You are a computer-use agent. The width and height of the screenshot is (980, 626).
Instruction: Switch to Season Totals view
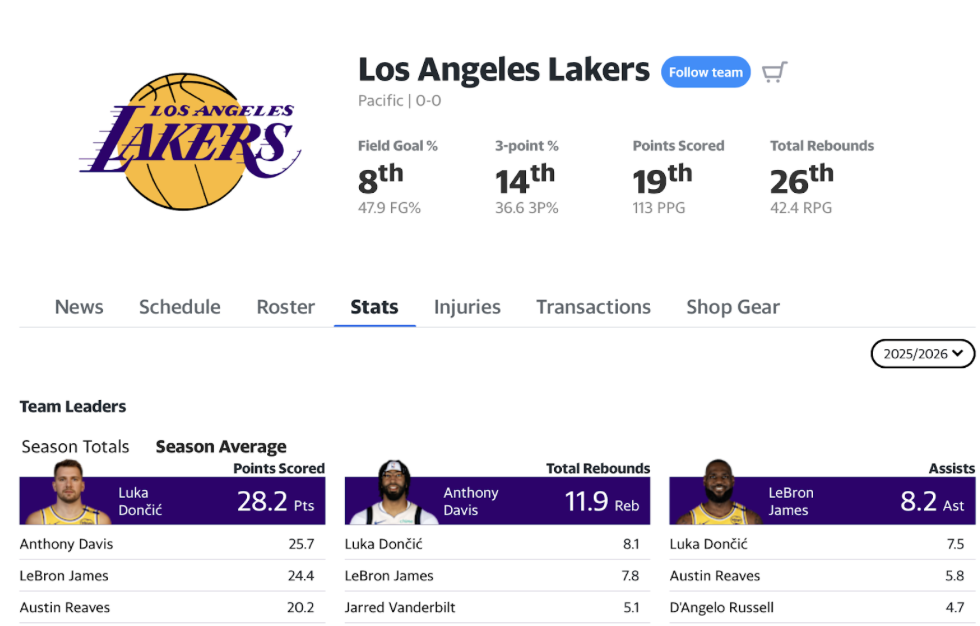(x=75, y=447)
